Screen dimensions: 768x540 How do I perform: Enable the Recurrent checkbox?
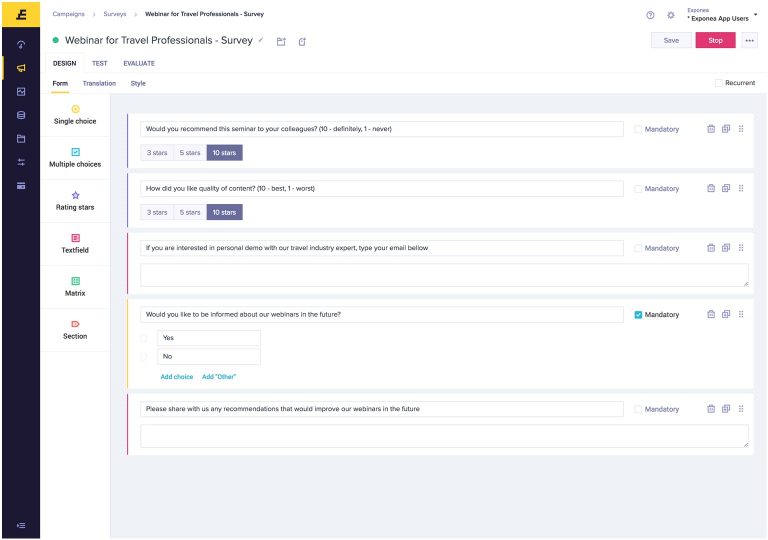click(x=719, y=83)
